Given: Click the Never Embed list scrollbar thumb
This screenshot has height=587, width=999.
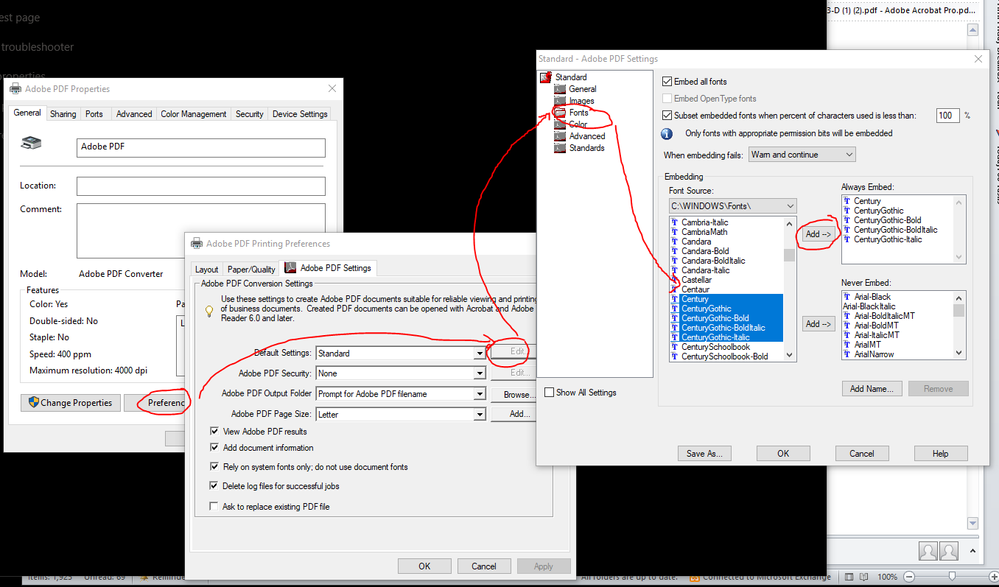Looking at the screenshot, I should 958,310.
